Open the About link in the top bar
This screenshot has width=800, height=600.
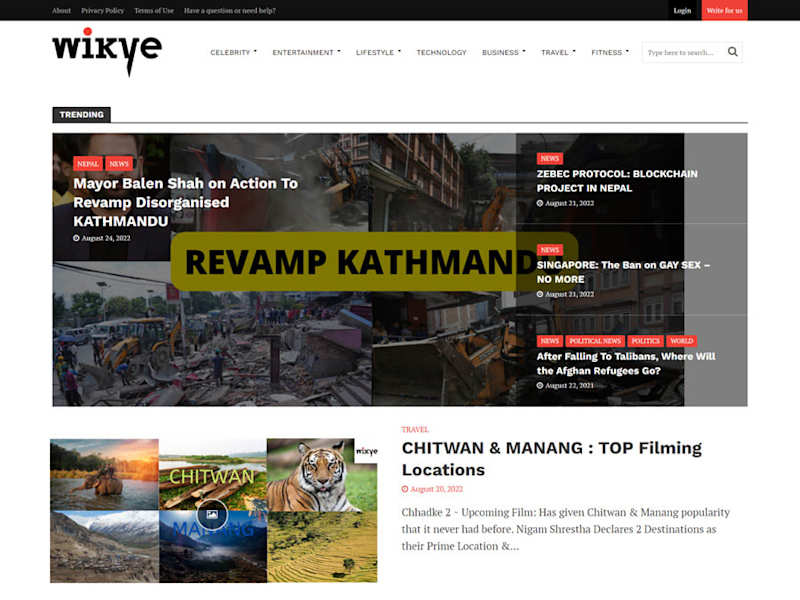click(61, 11)
